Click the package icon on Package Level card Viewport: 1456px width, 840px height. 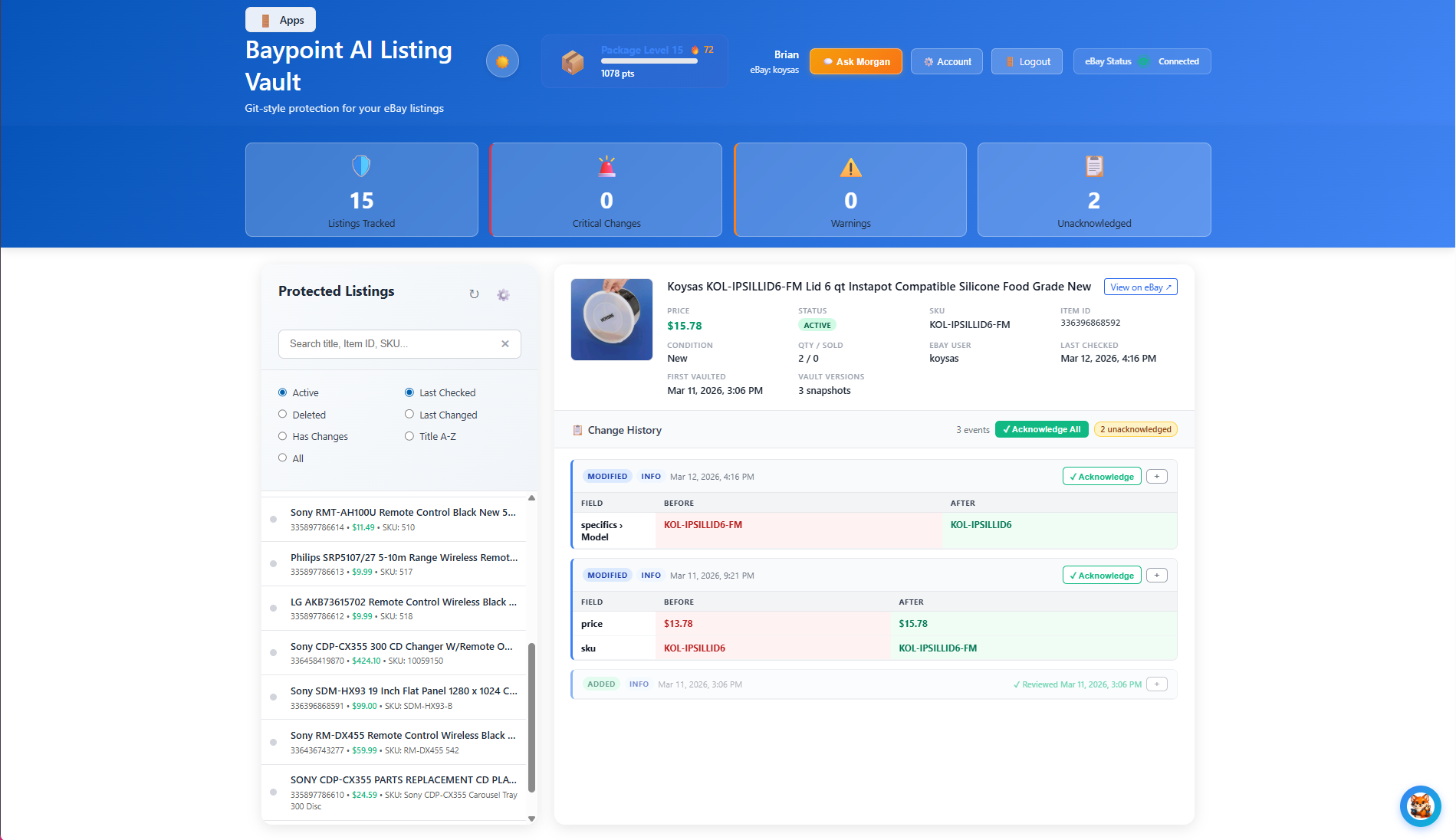572,61
